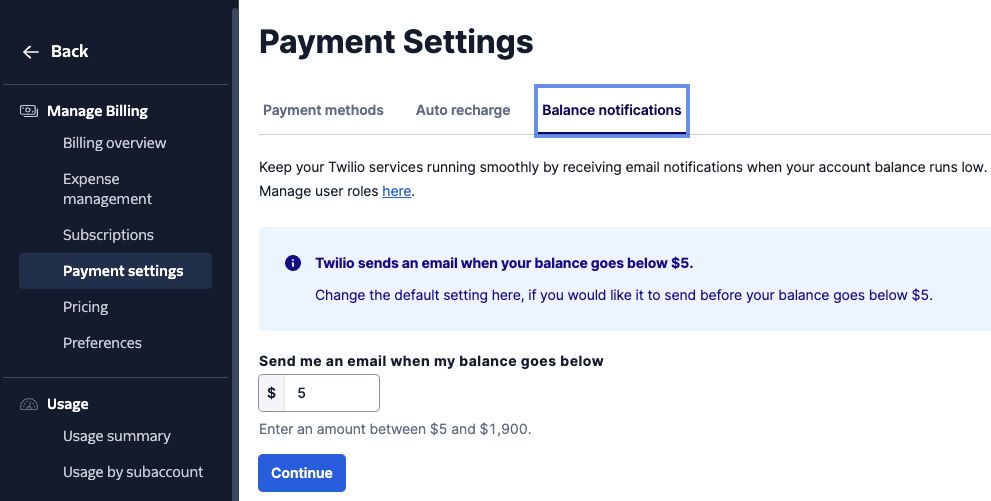Click the dollar sign prefix in amount field

pyautogui.click(x=271, y=393)
